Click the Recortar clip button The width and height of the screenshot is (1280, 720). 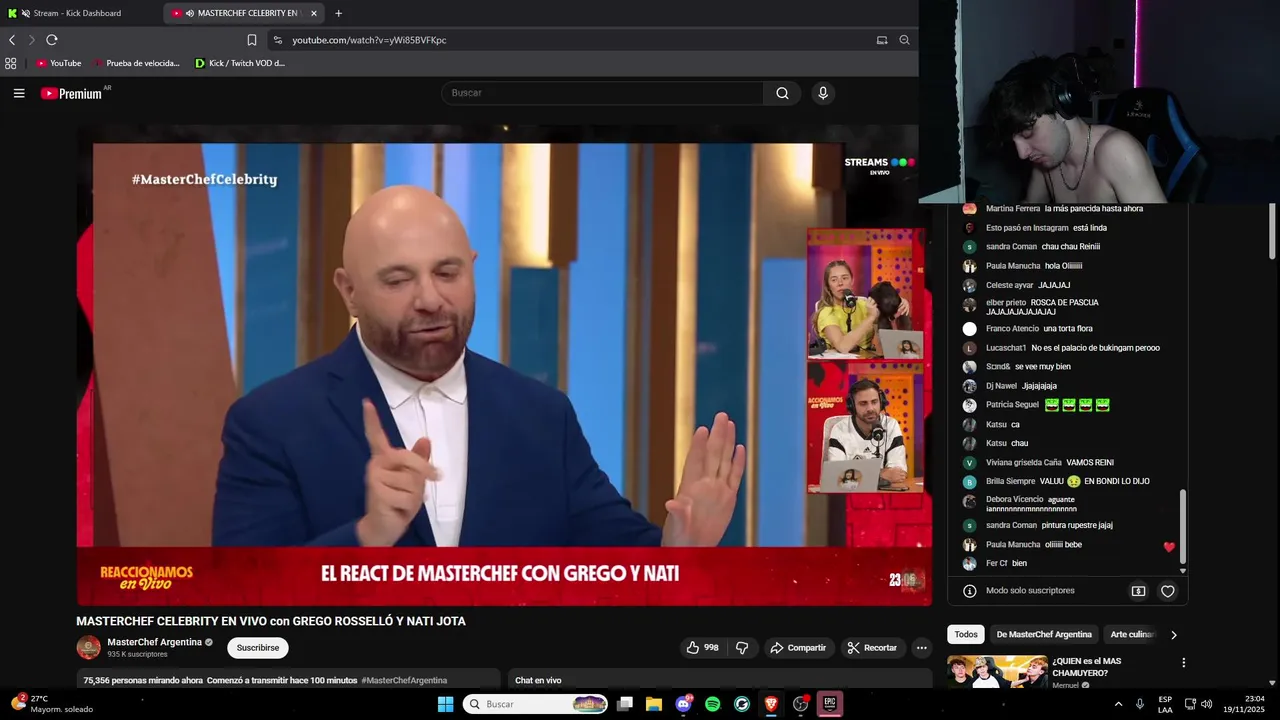click(872, 648)
